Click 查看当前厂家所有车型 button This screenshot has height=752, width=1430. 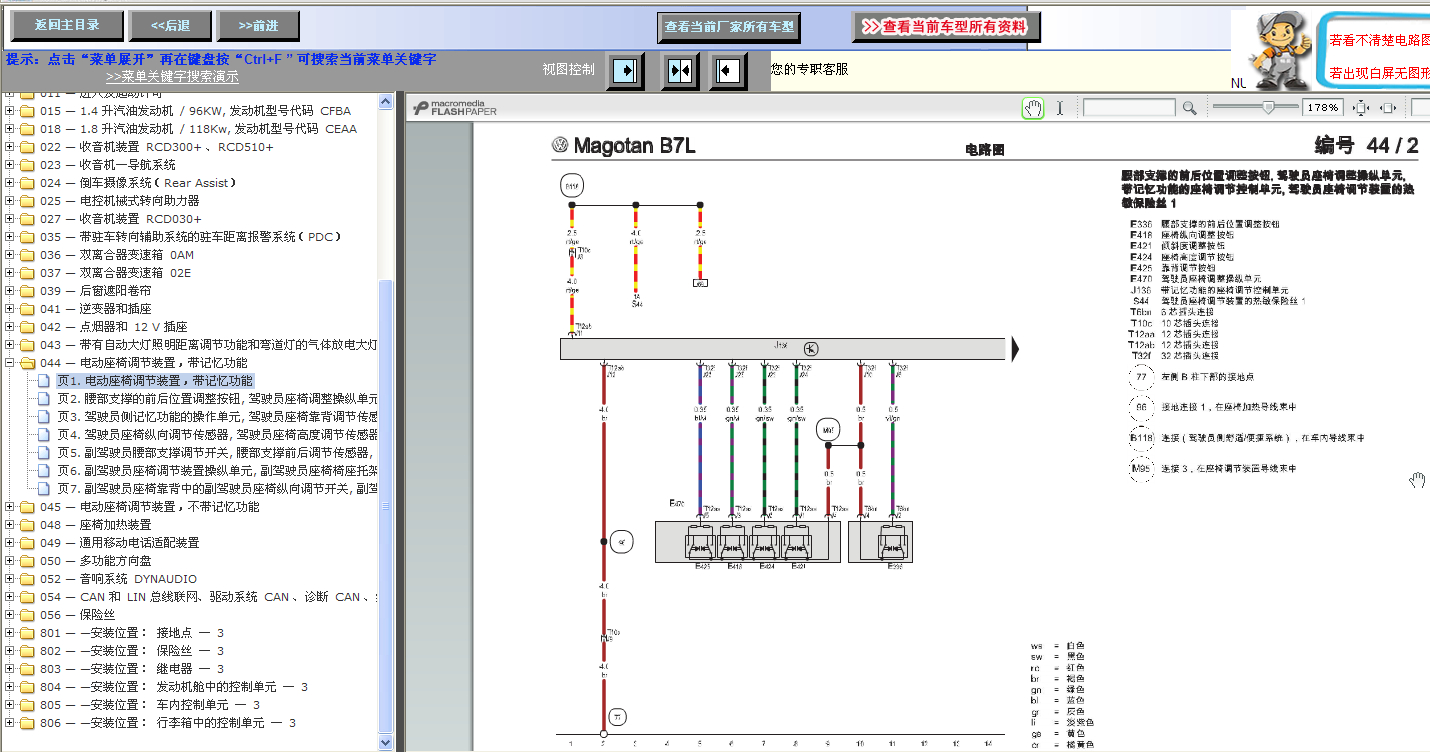[730, 27]
